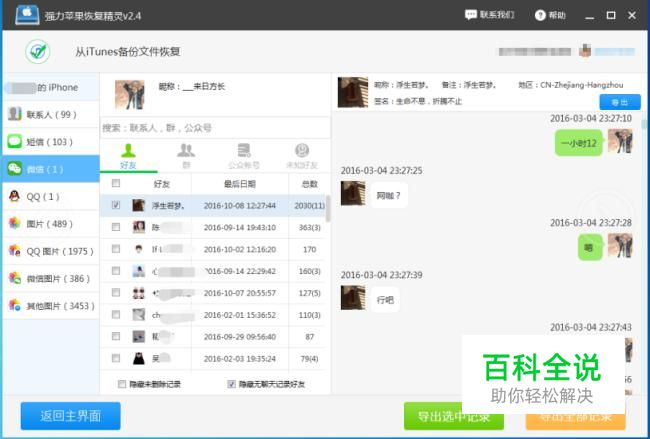Switch to the 好友 friends tab

[128, 156]
